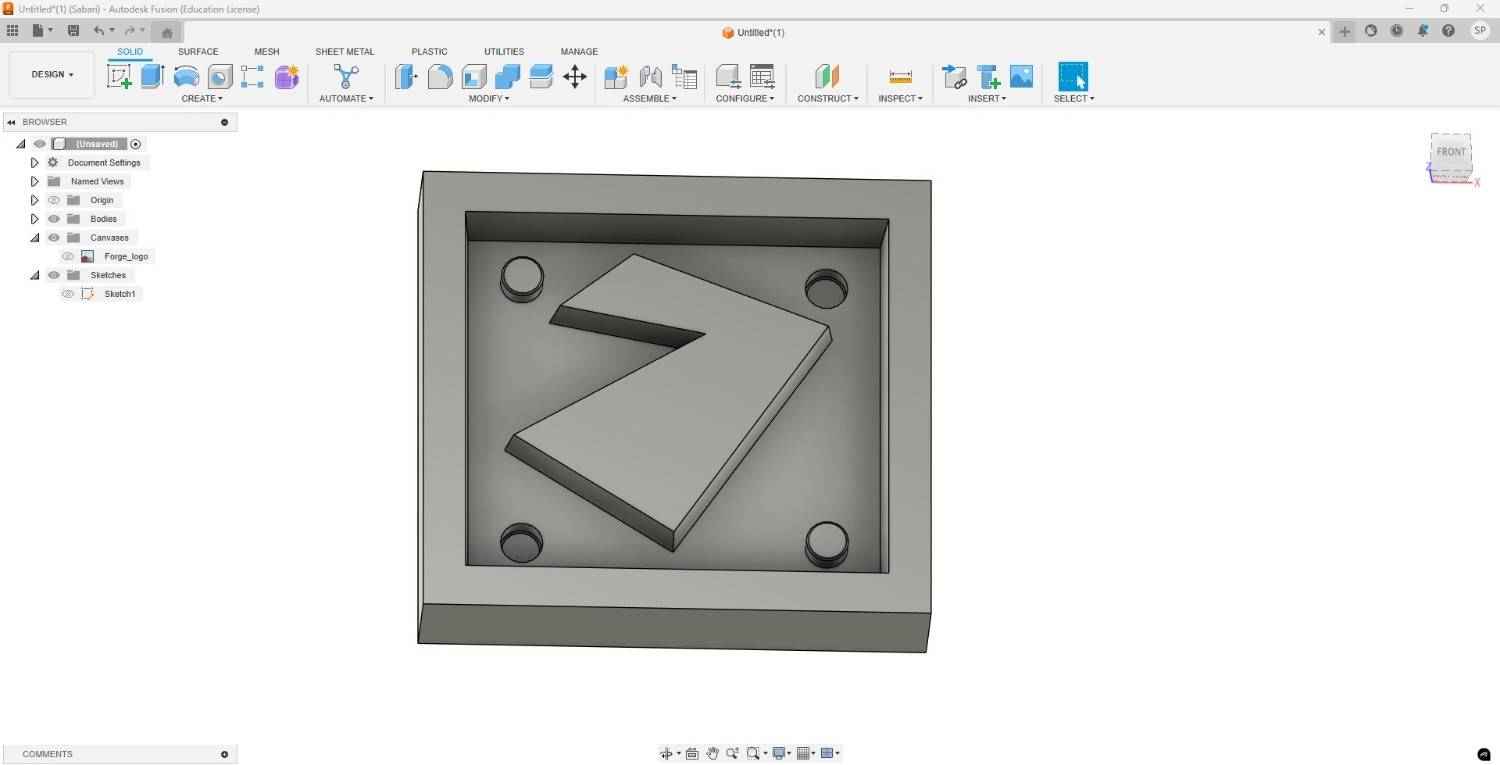The image size is (1500, 765).
Task: Collapse the BROWSER panel with the double arrows
Action: [x=11, y=122]
